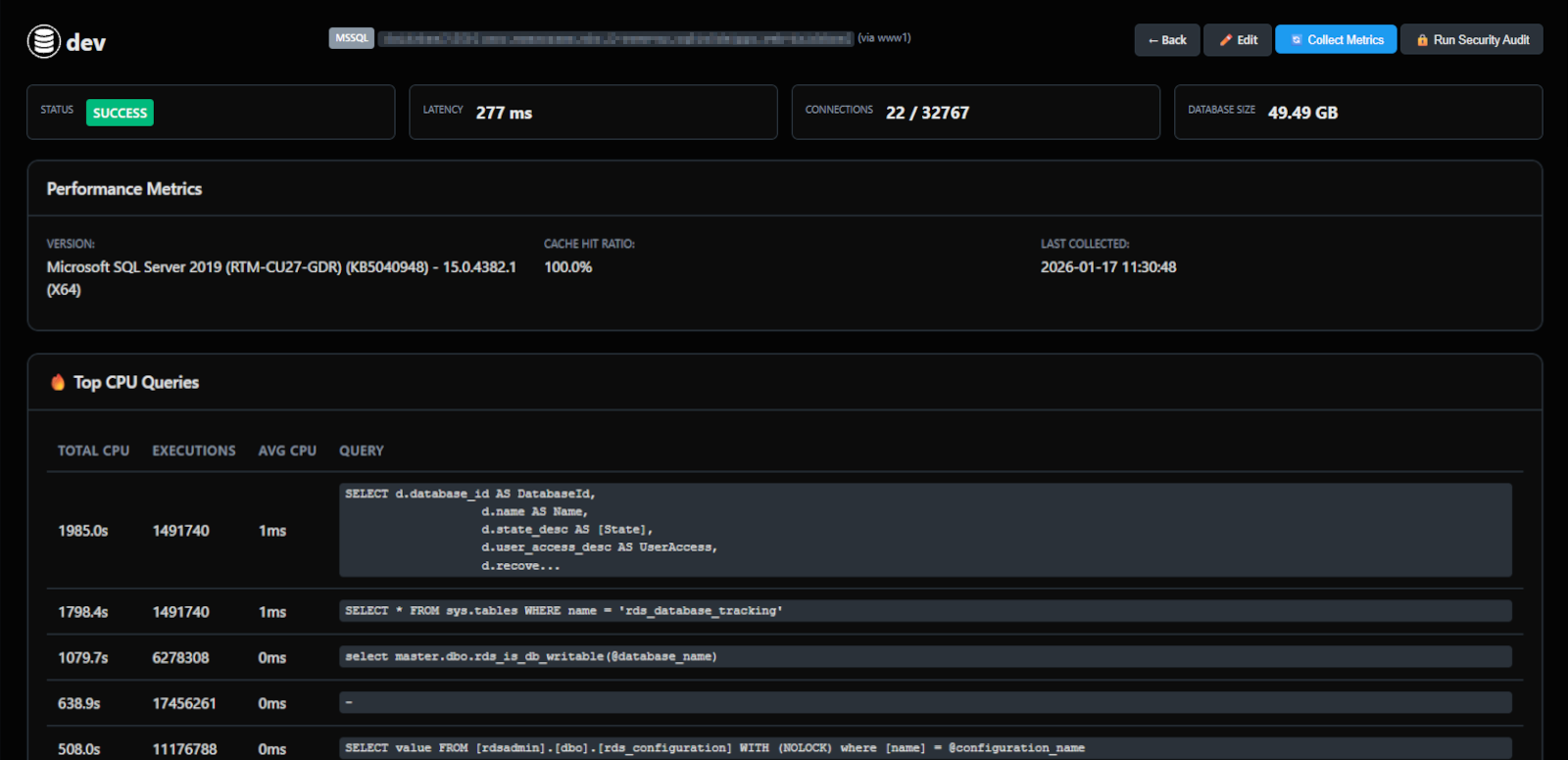Screen dimensions: 1568x760
Task: Click the pencil icon on Edit
Action: click(x=1225, y=40)
